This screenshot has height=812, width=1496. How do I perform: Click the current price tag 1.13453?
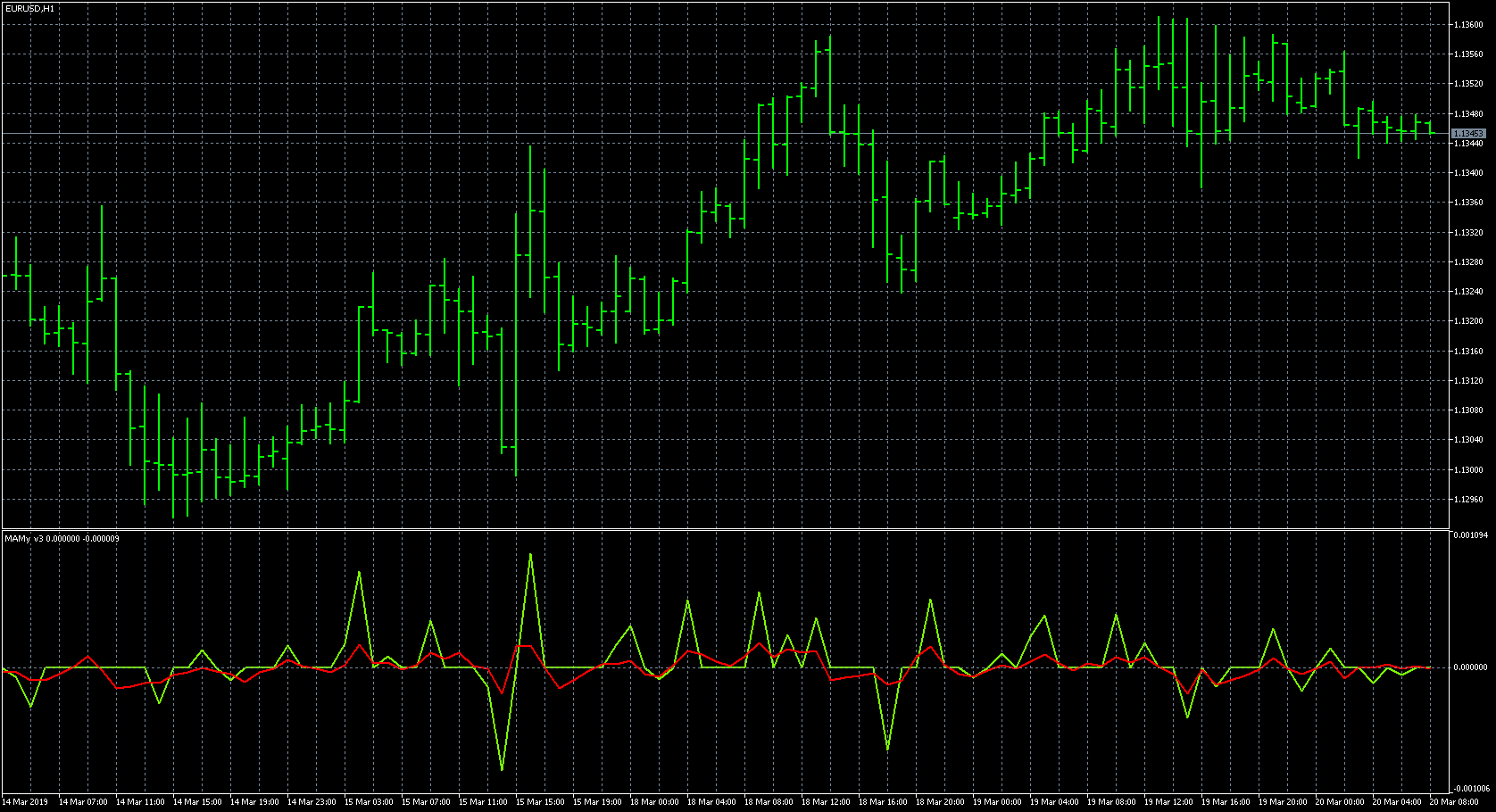[x=1468, y=133]
